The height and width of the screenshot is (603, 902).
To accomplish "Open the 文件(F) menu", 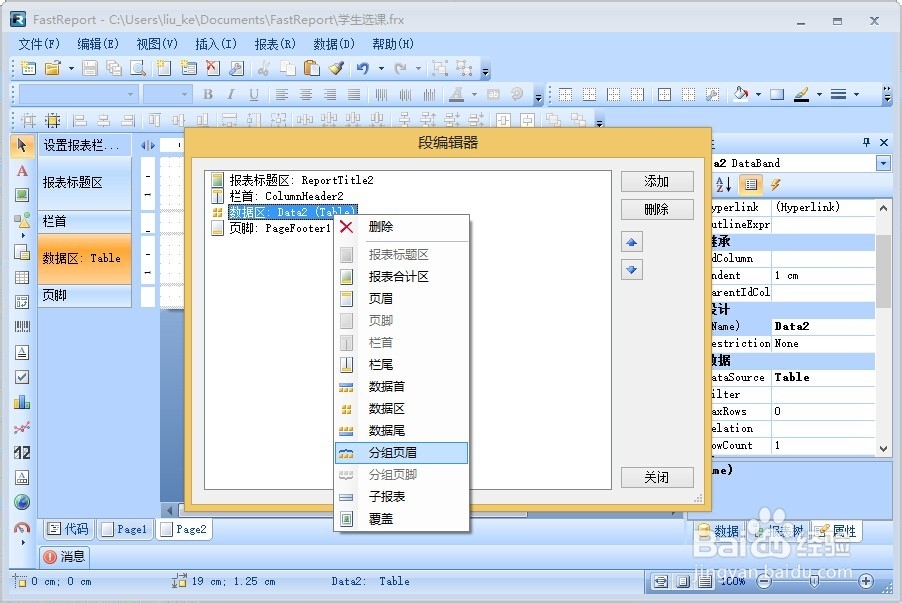I will coord(39,44).
